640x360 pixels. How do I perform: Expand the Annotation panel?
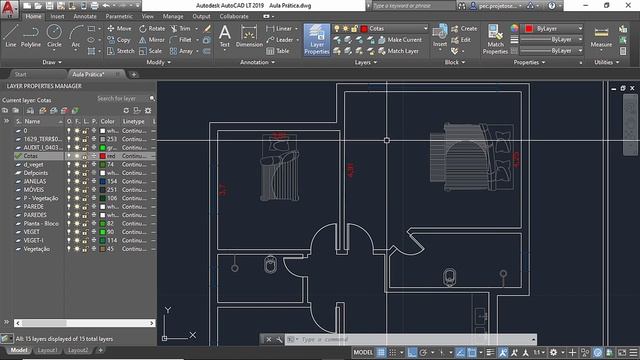coord(258,62)
